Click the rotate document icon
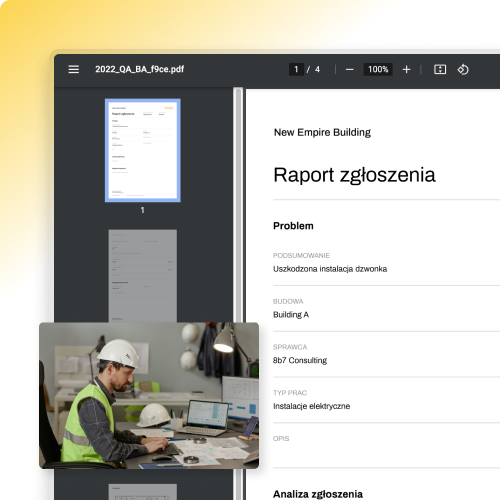Viewport: 500px width, 500px height. (463, 69)
